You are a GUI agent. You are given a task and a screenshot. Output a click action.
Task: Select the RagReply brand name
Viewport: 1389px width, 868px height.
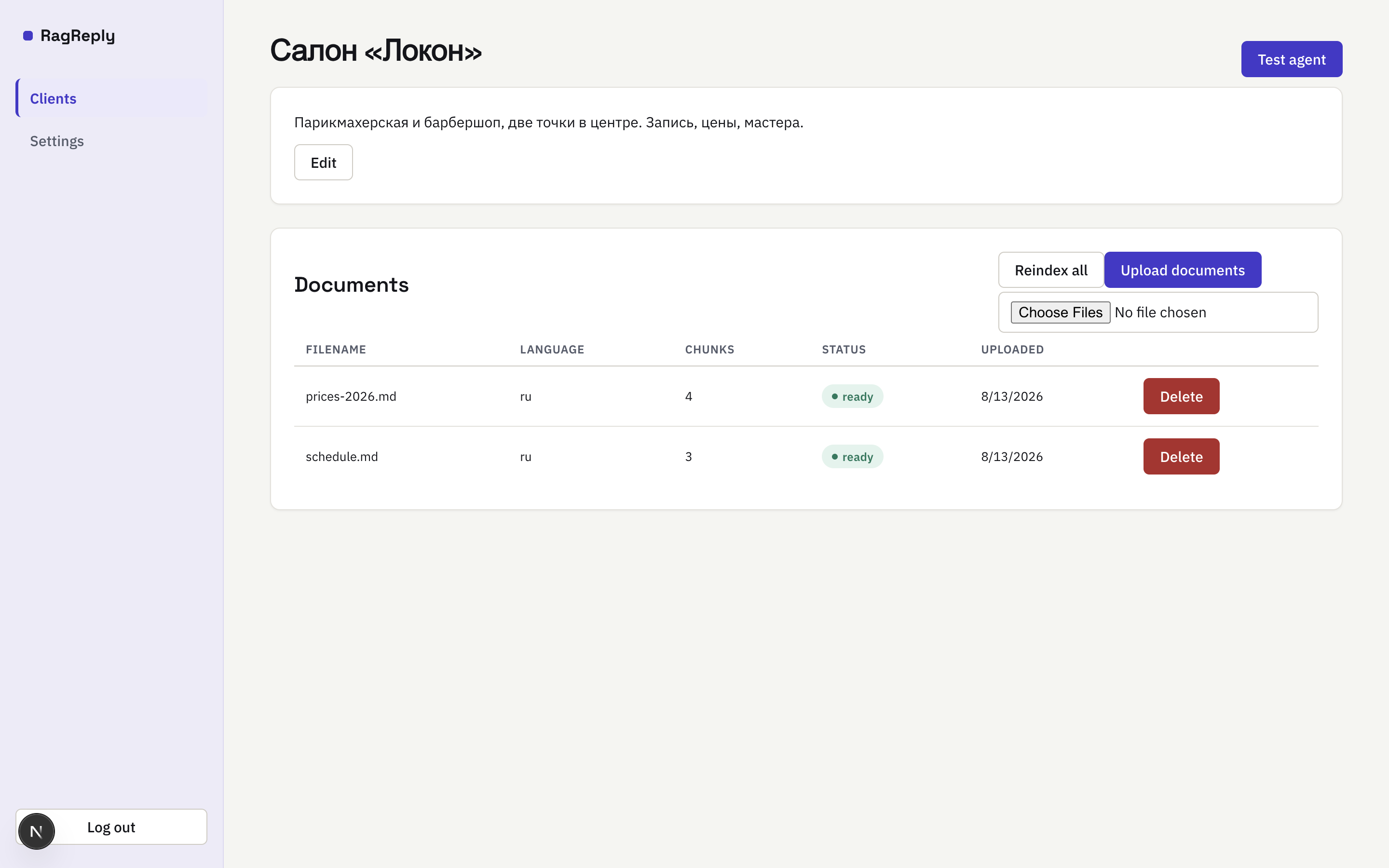[x=78, y=36]
